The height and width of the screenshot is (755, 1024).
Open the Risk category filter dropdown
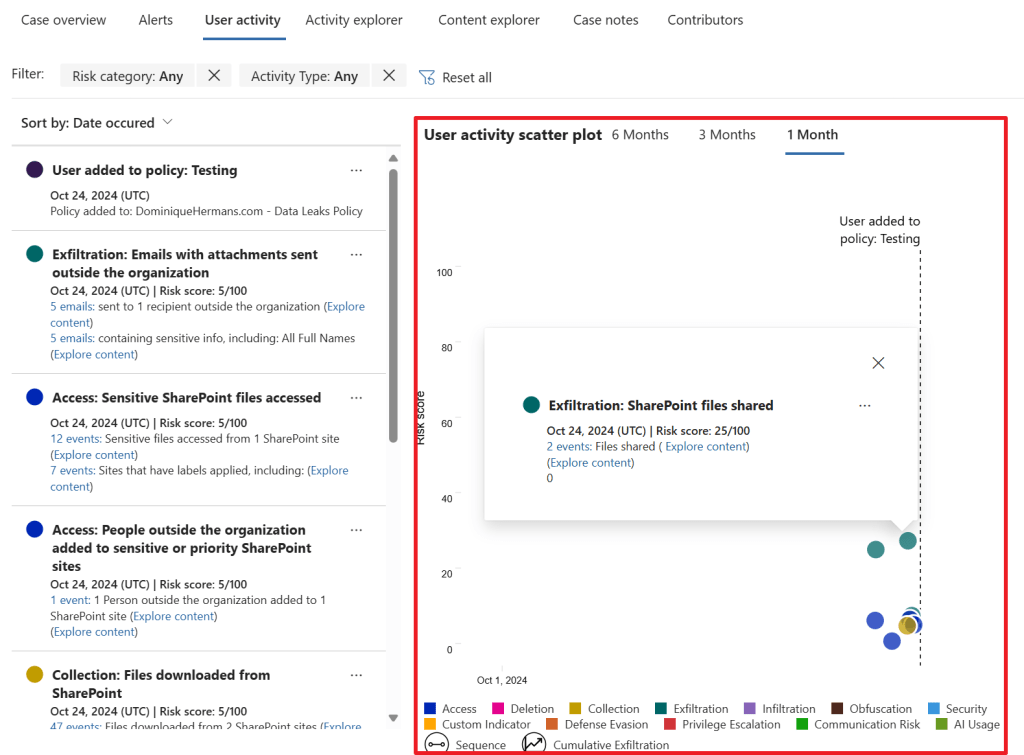click(128, 76)
